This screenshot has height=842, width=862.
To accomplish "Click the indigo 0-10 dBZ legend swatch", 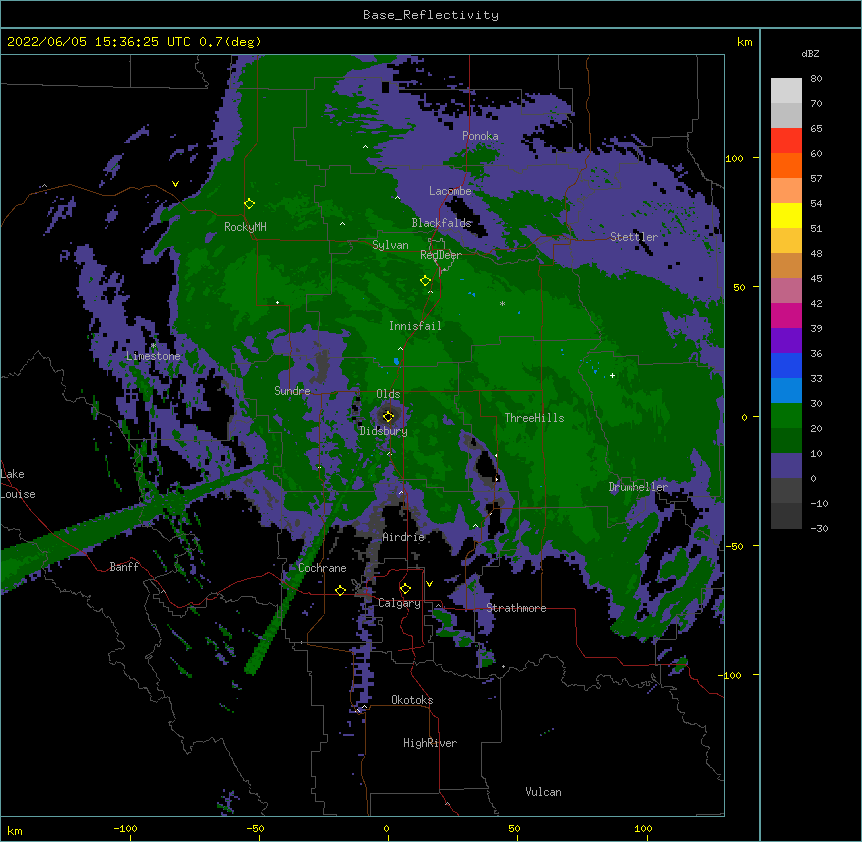I will (x=786, y=466).
